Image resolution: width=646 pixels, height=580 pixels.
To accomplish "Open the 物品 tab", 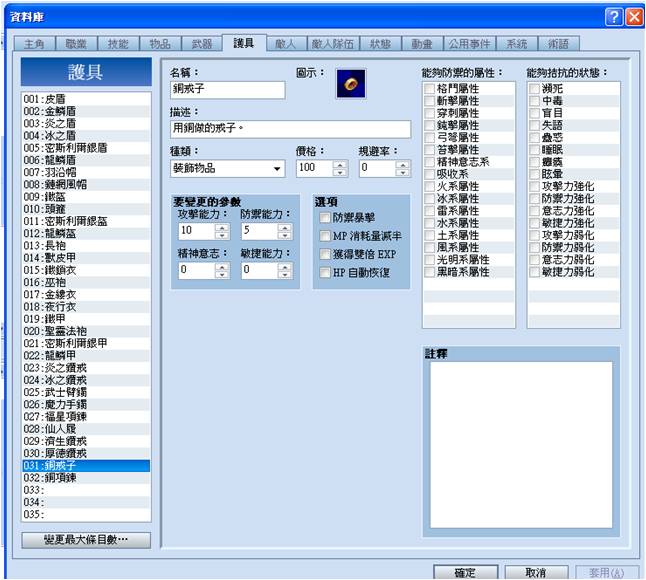I will point(160,44).
